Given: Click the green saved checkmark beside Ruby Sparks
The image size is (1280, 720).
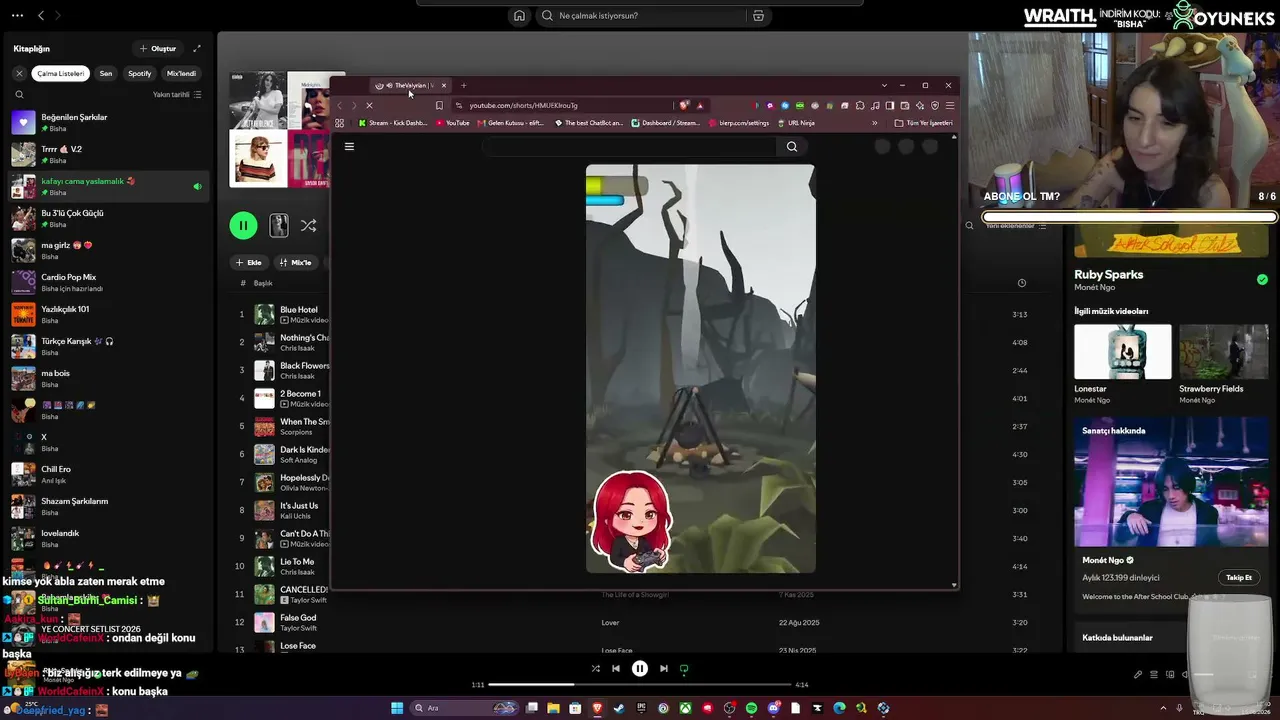Looking at the screenshot, I should 1262,280.
